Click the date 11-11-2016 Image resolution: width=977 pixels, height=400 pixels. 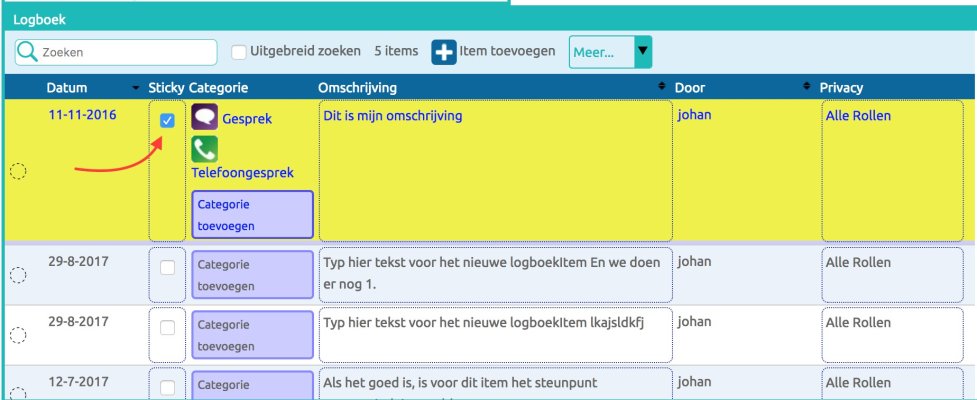pyautogui.click(x=82, y=115)
